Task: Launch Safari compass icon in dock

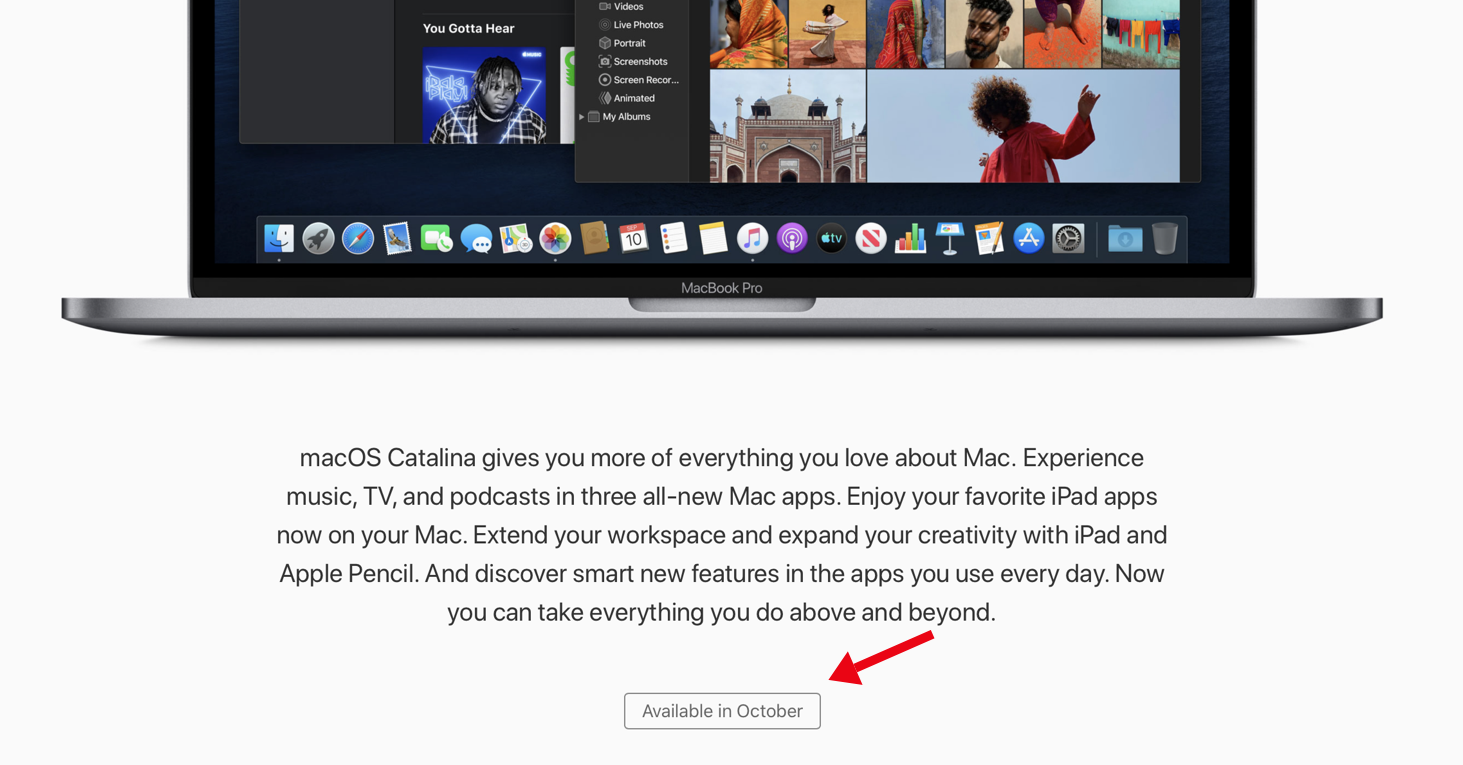Action: [x=358, y=238]
